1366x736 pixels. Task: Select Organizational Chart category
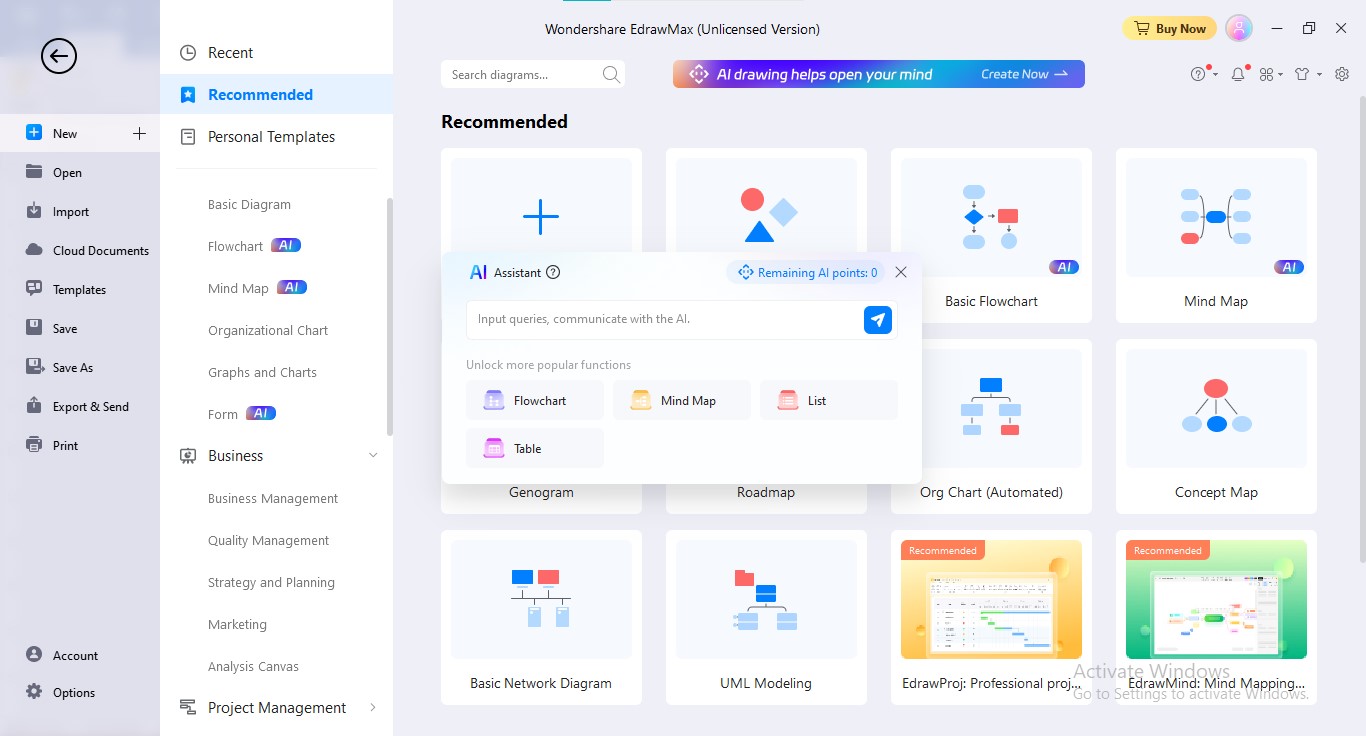268,330
